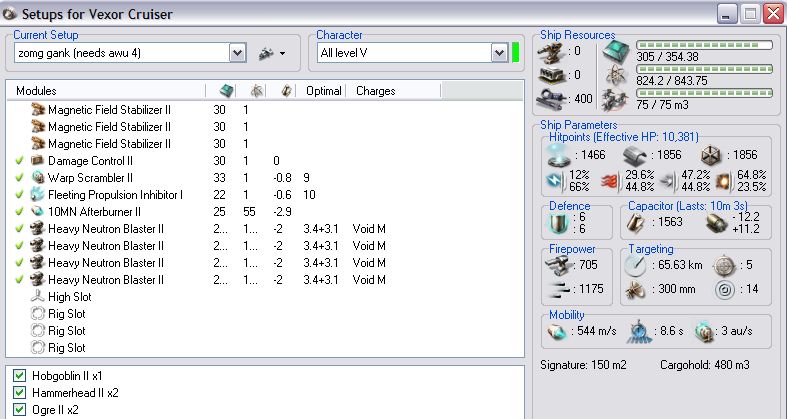Image resolution: width=787 pixels, height=419 pixels.
Task: Click the empty High Slot icon
Action: (38, 297)
